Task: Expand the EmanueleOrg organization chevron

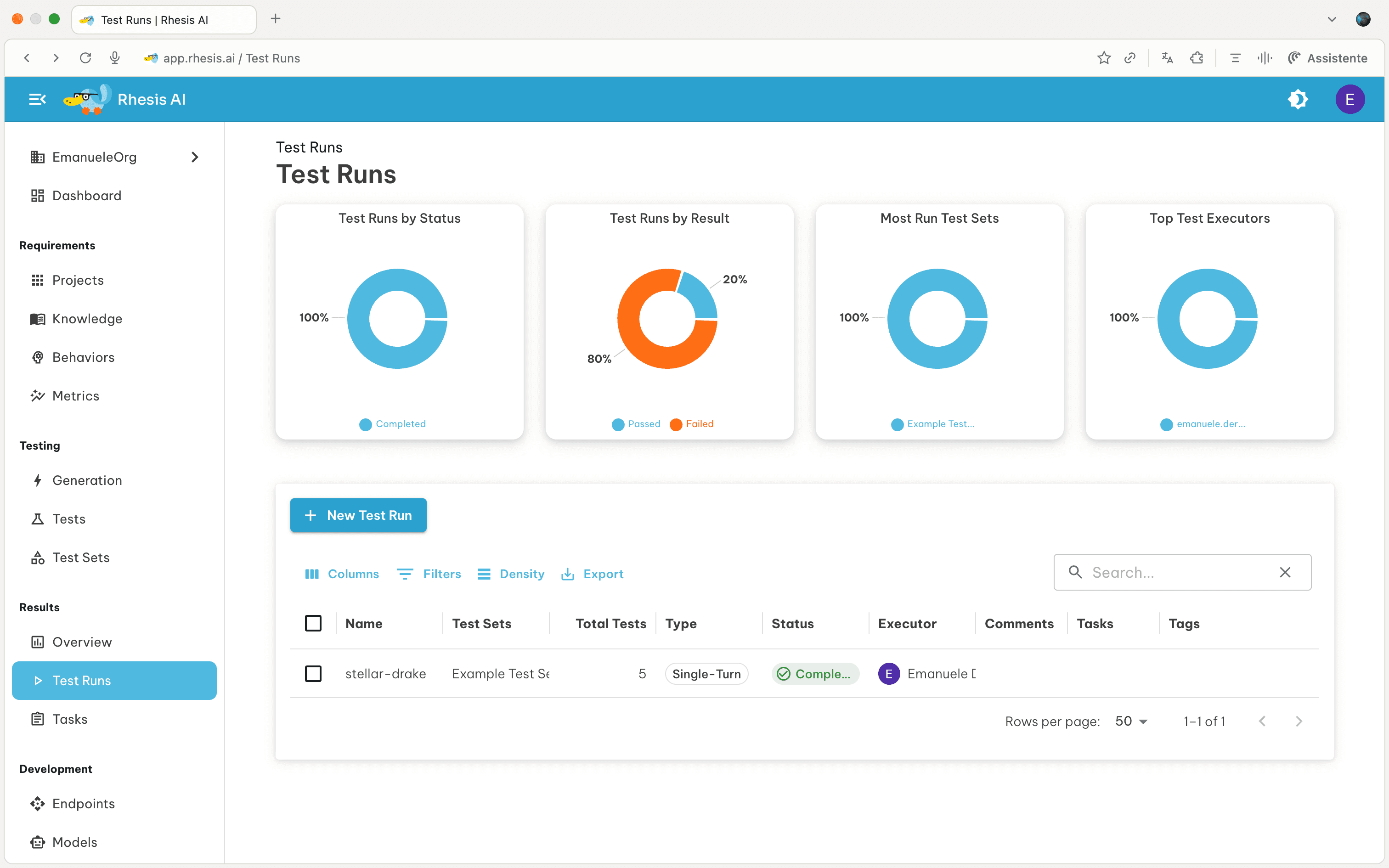Action: tap(195, 157)
